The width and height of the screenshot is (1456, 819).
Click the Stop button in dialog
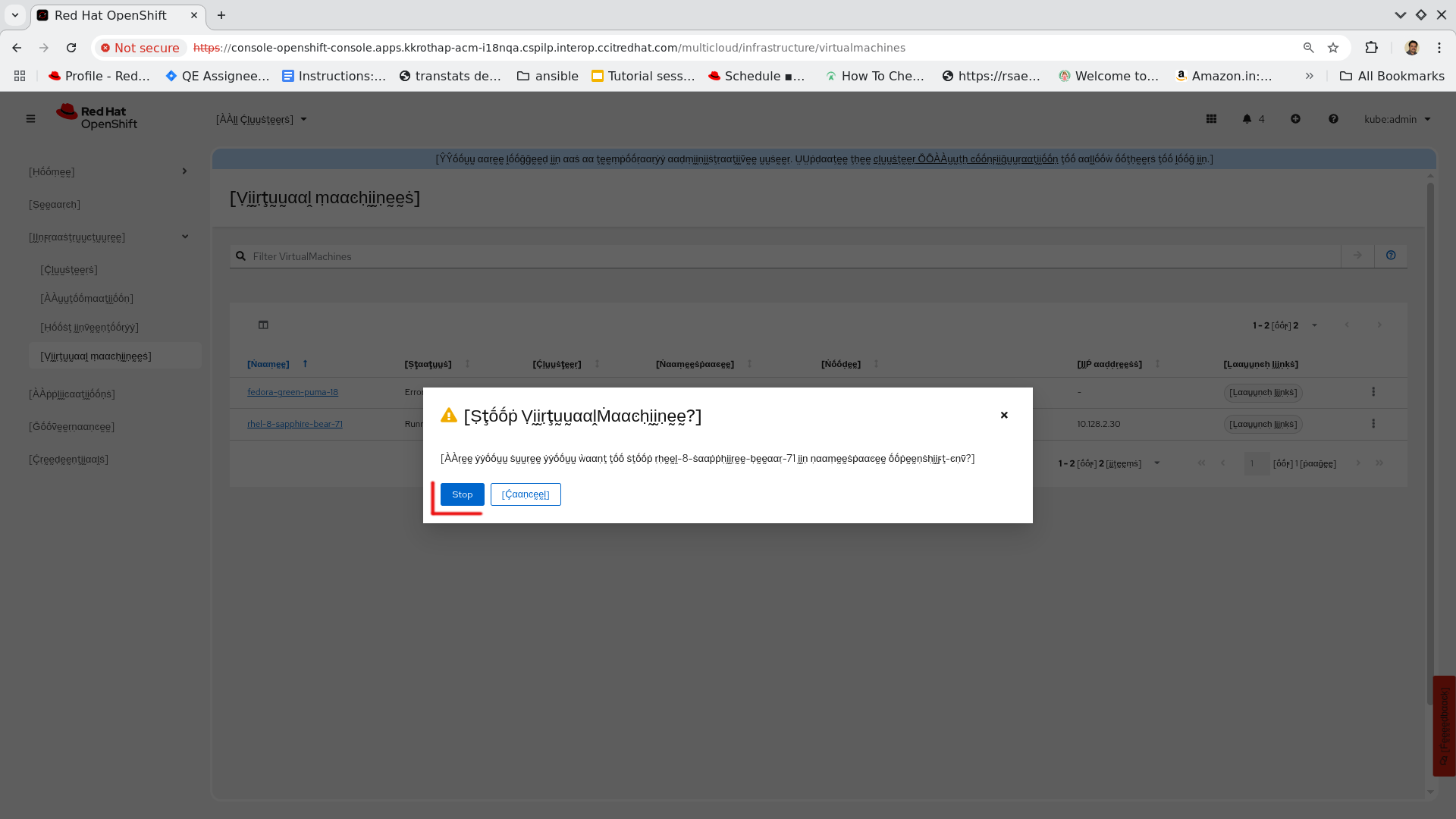click(462, 494)
